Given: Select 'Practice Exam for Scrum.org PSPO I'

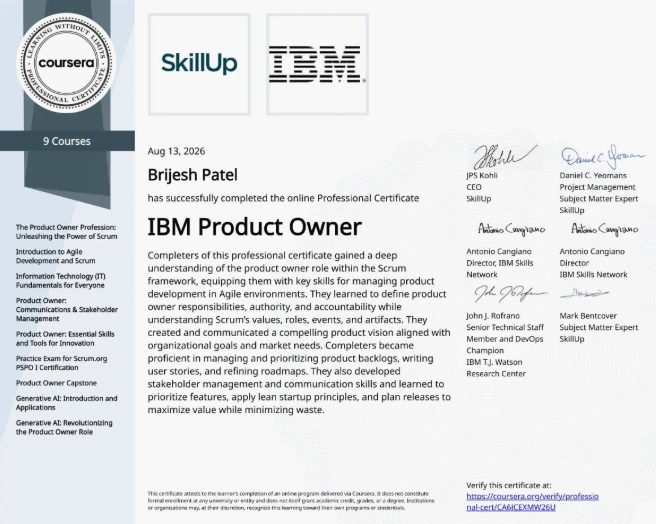Looking at the screenshot, I should tap(62, 363).
